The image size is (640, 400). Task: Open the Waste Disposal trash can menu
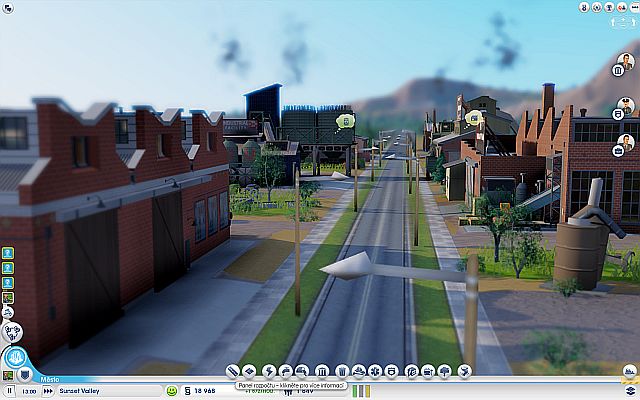click(x=342, y=371)
